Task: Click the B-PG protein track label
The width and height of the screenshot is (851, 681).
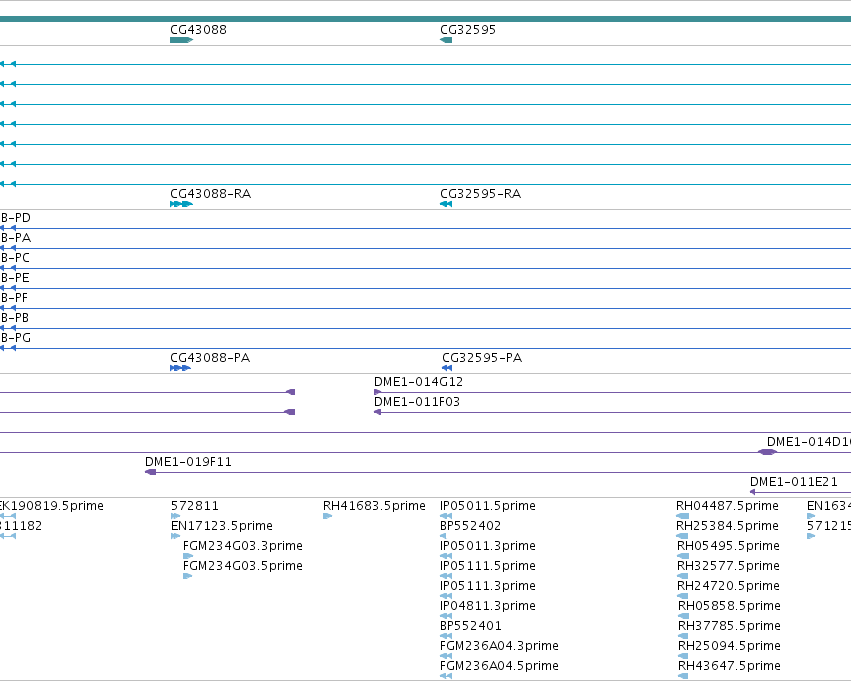Action: (x=16, y=338)
